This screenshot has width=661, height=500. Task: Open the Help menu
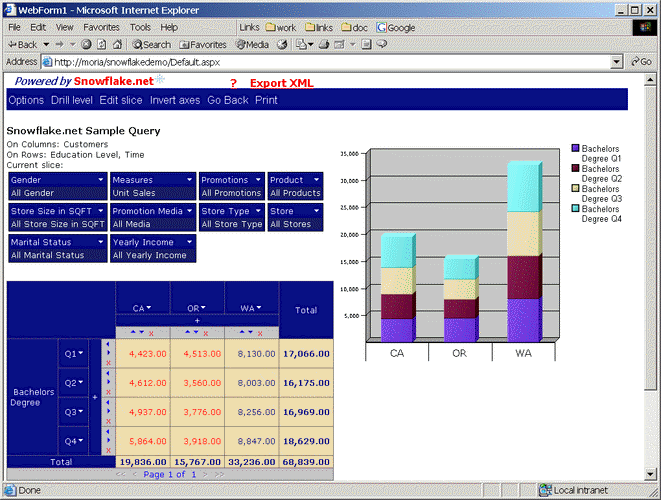point(169,27)
